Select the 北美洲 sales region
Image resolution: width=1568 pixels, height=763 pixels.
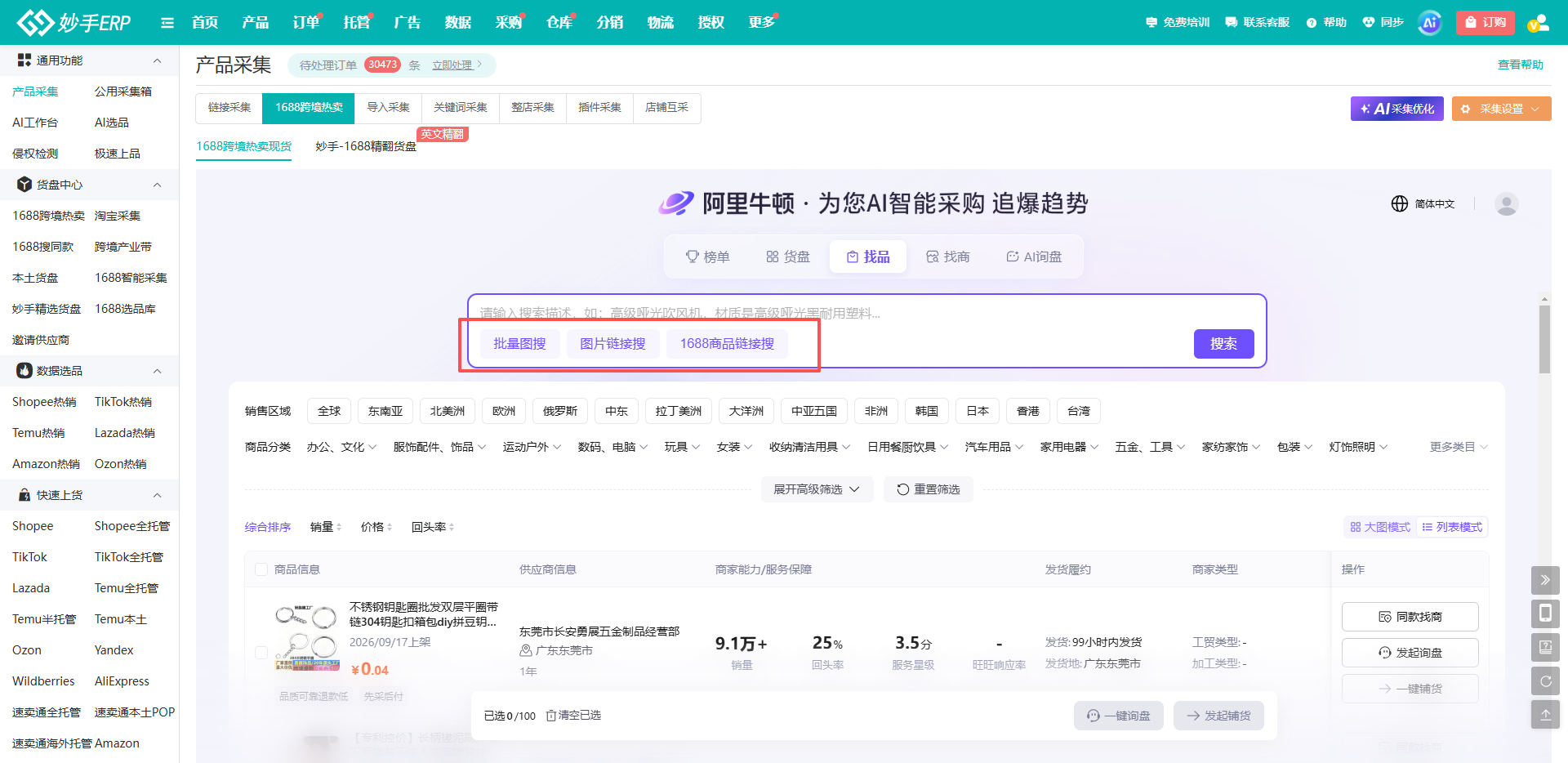[448, 411]
